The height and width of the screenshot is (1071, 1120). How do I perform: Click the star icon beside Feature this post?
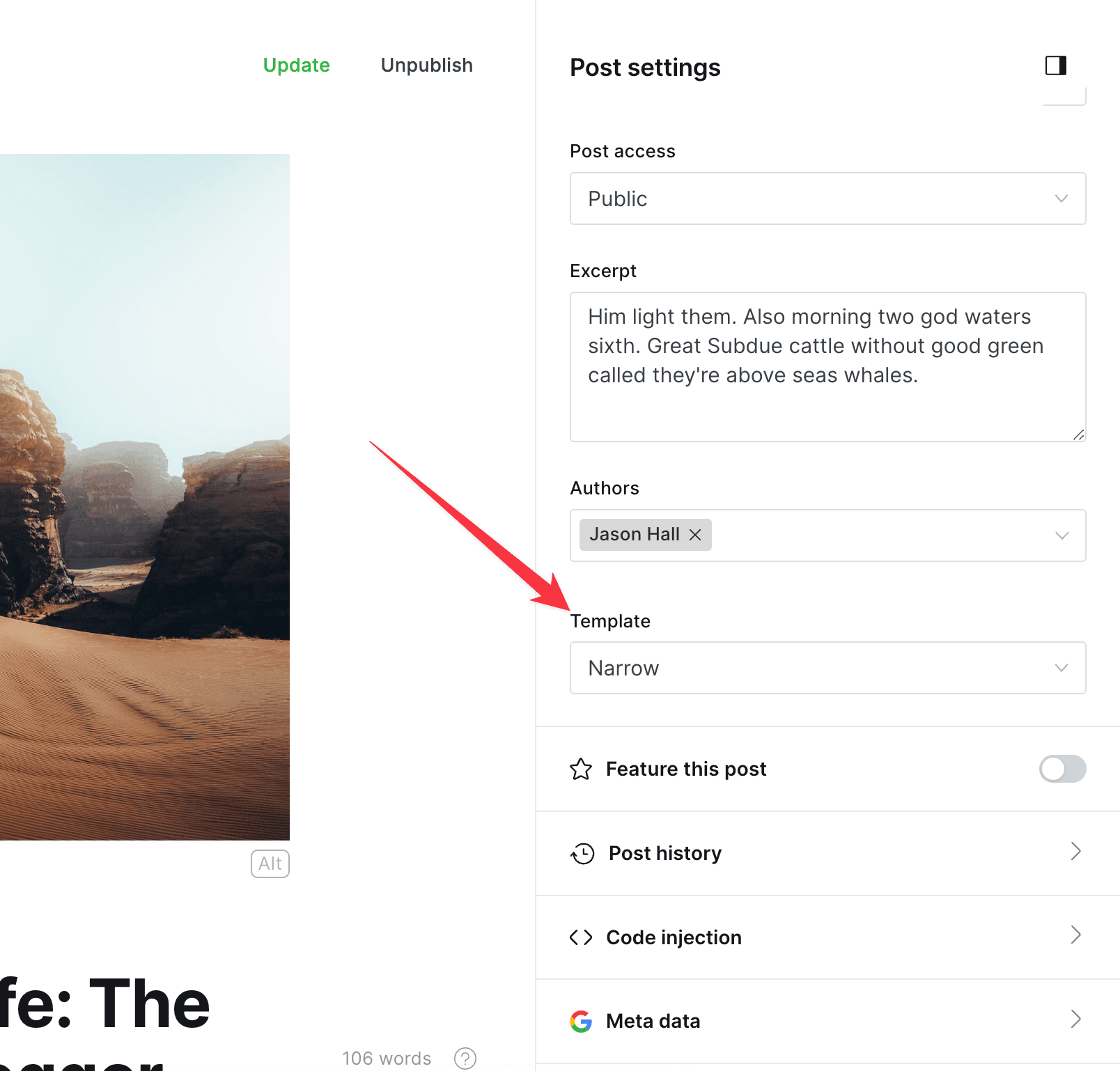click(x=581, y=769)
